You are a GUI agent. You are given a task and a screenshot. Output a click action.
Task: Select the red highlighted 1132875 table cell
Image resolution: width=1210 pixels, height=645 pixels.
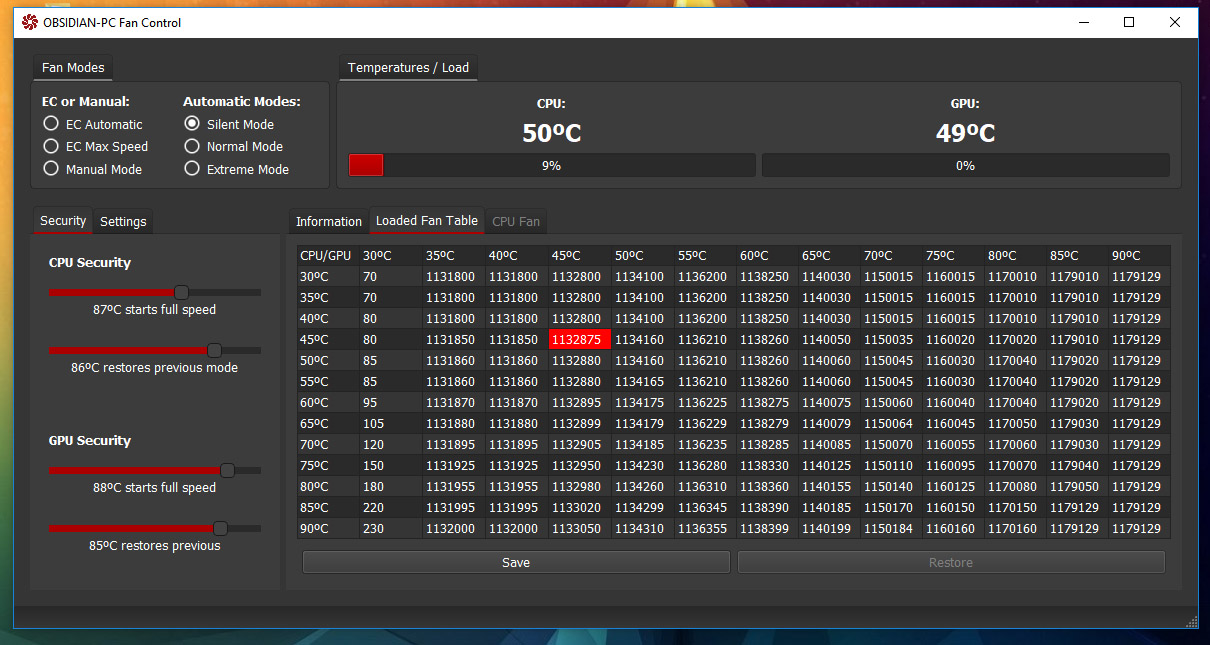580,340
